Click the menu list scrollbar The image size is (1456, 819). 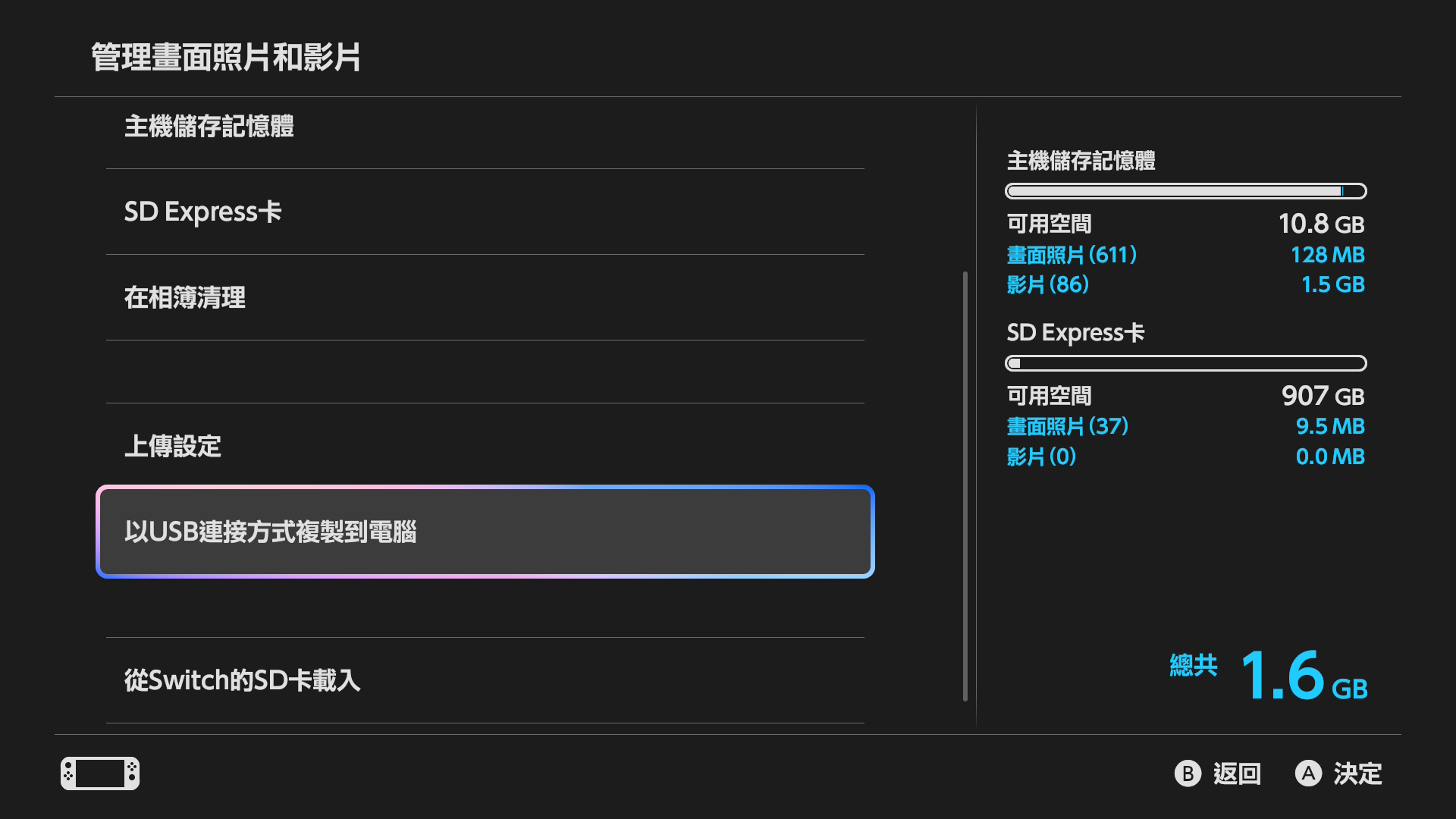[x=965, y=485]
